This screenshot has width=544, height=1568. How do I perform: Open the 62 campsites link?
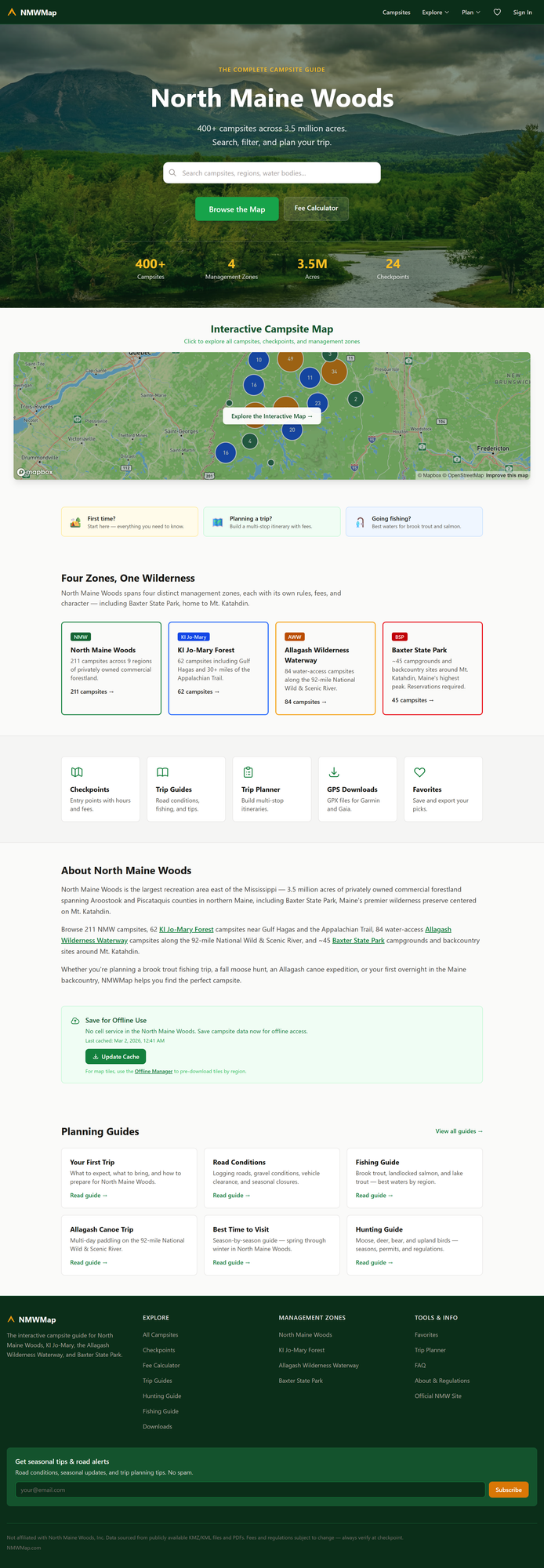point(199,692)
